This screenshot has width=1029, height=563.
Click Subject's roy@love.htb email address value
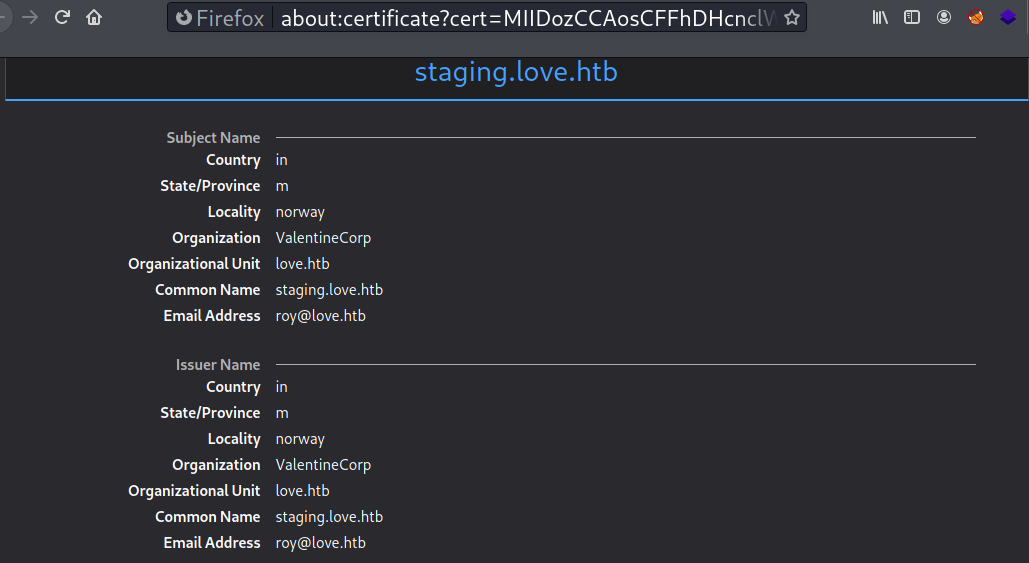click(320, 316)
